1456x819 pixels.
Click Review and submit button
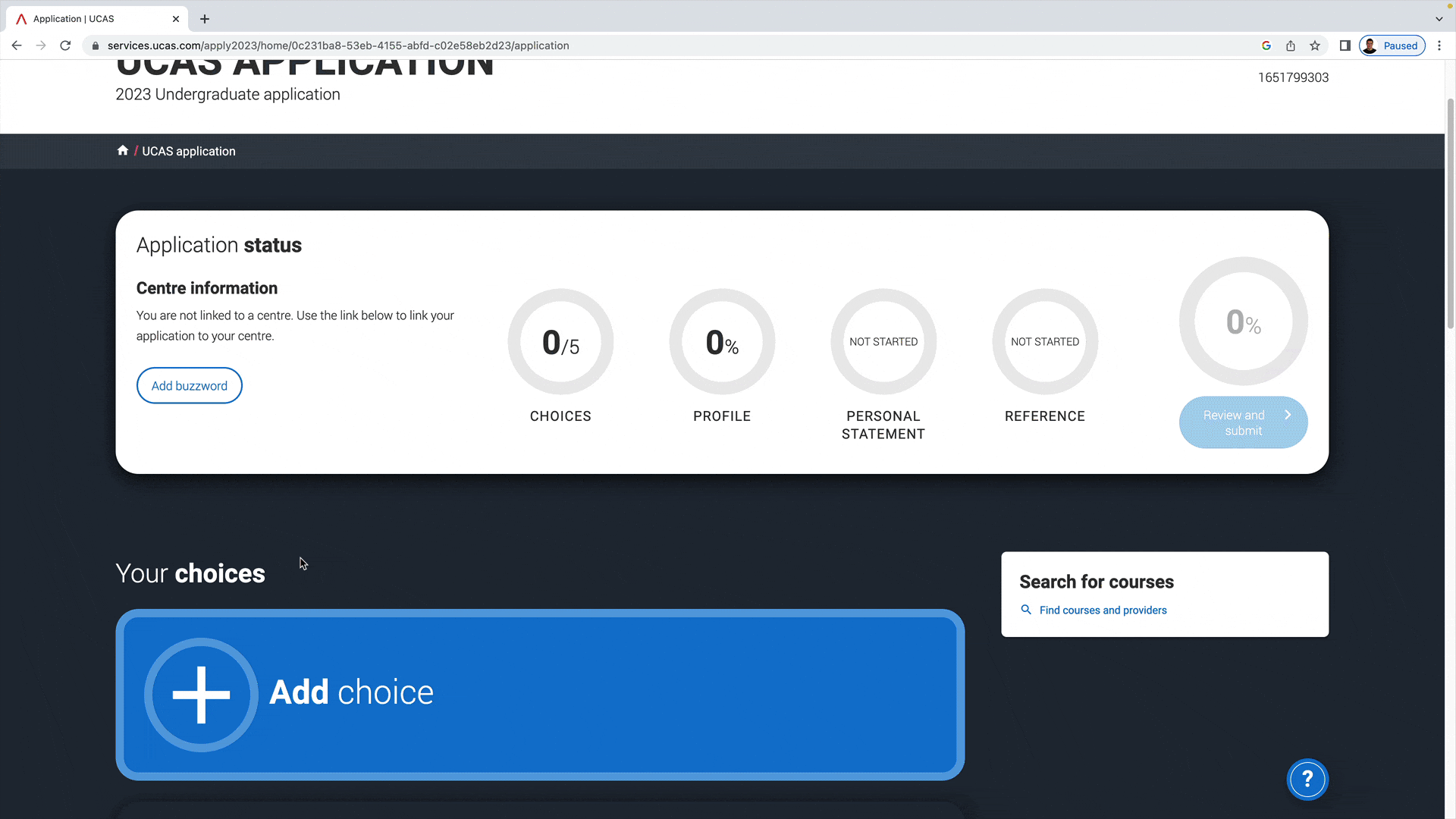pyautogui.click(x=1244, y=422)
